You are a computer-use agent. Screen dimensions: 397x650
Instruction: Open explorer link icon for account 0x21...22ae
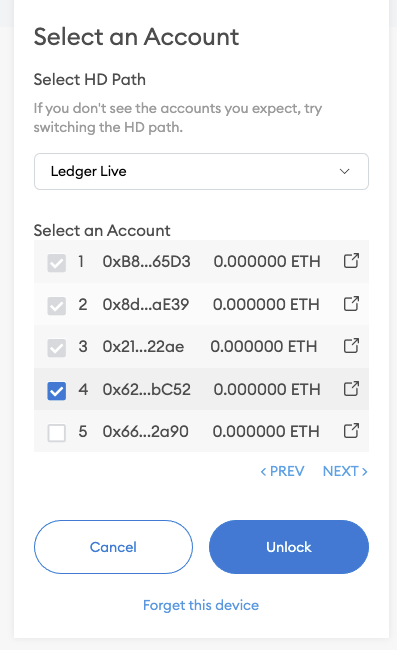(x=351, y=346)
